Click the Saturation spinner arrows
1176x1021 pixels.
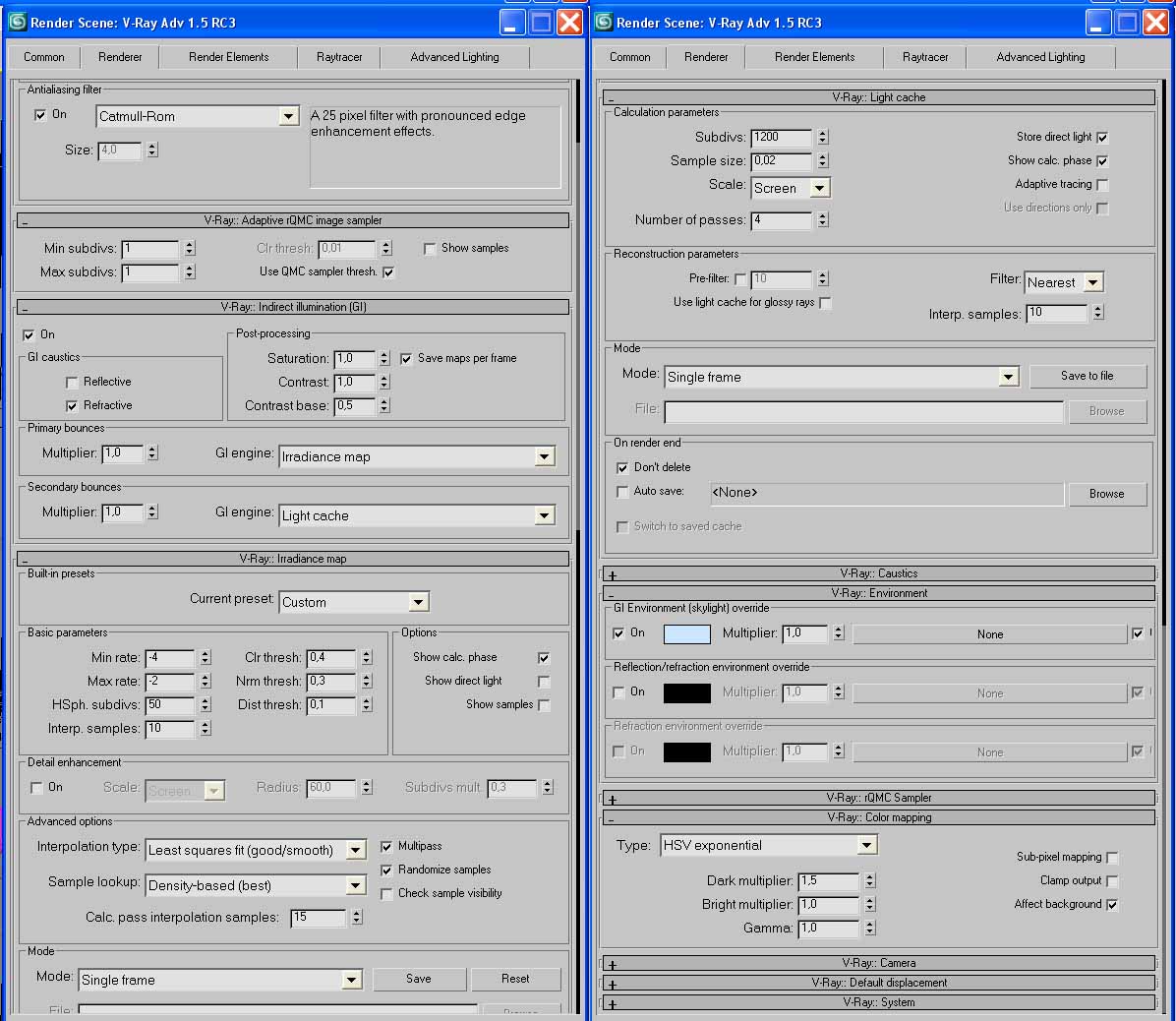[384, 359]
